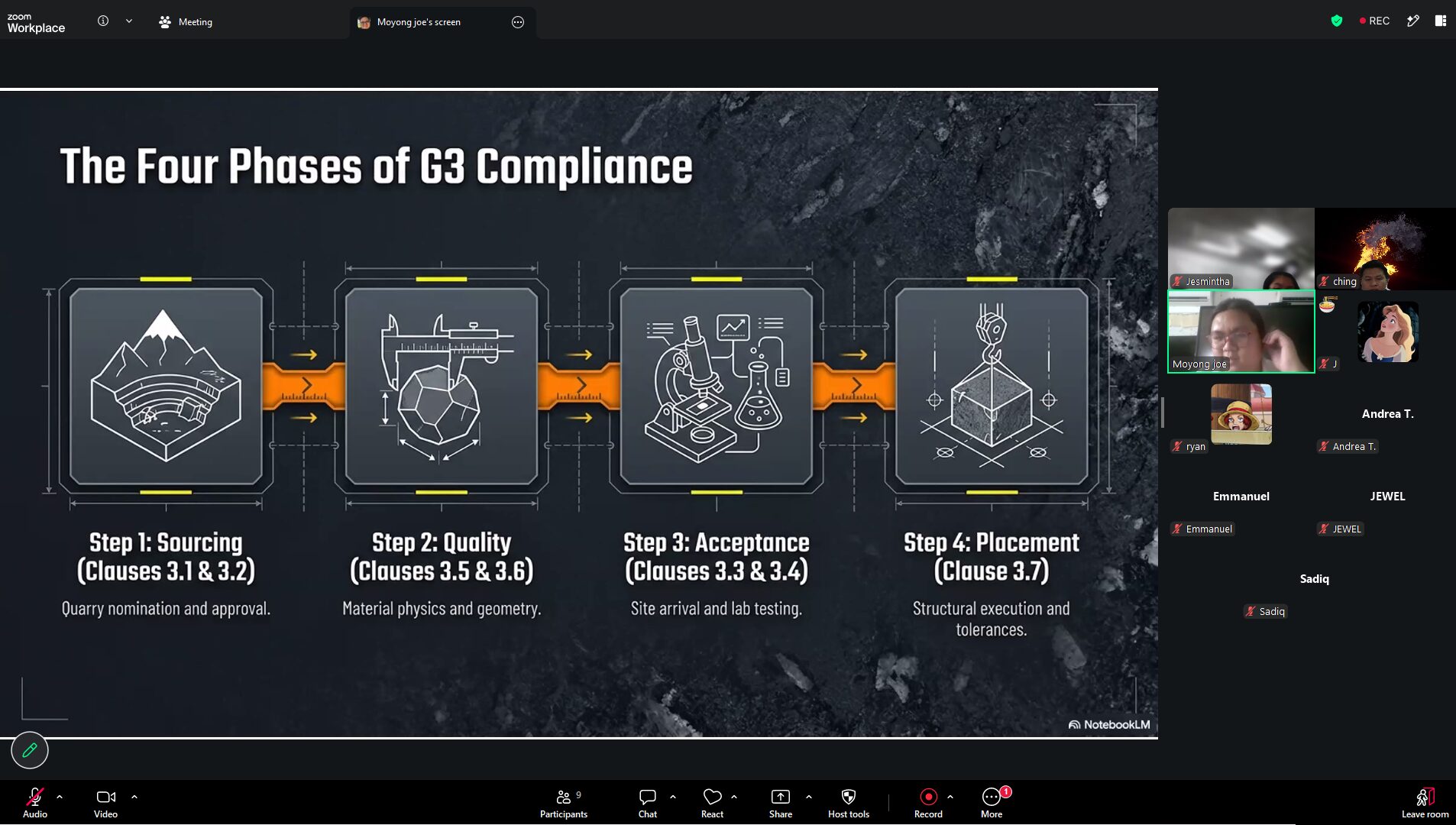
Task: Open Chat options caret
Action: (673, 797)
